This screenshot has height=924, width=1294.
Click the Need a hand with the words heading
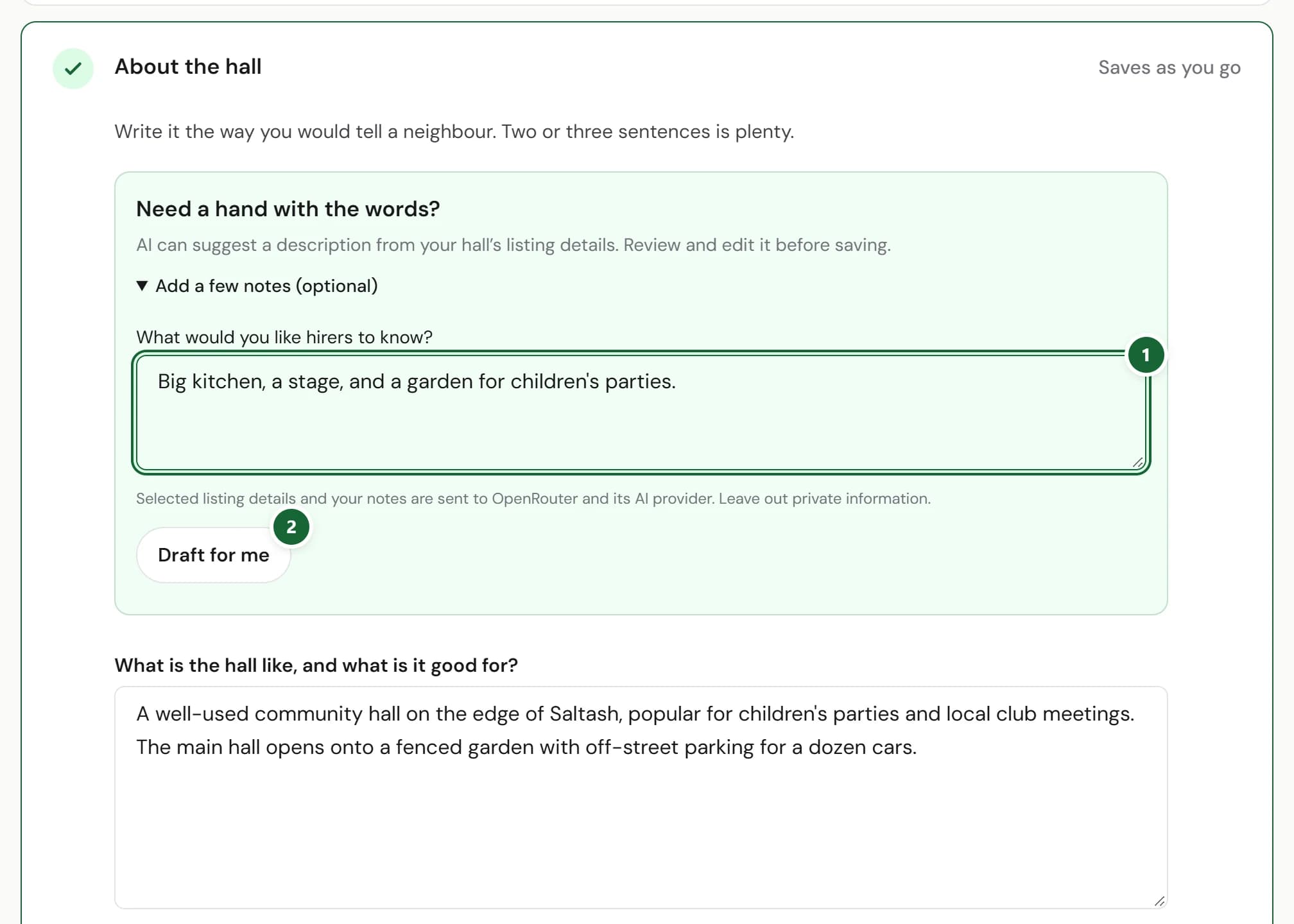288,209
